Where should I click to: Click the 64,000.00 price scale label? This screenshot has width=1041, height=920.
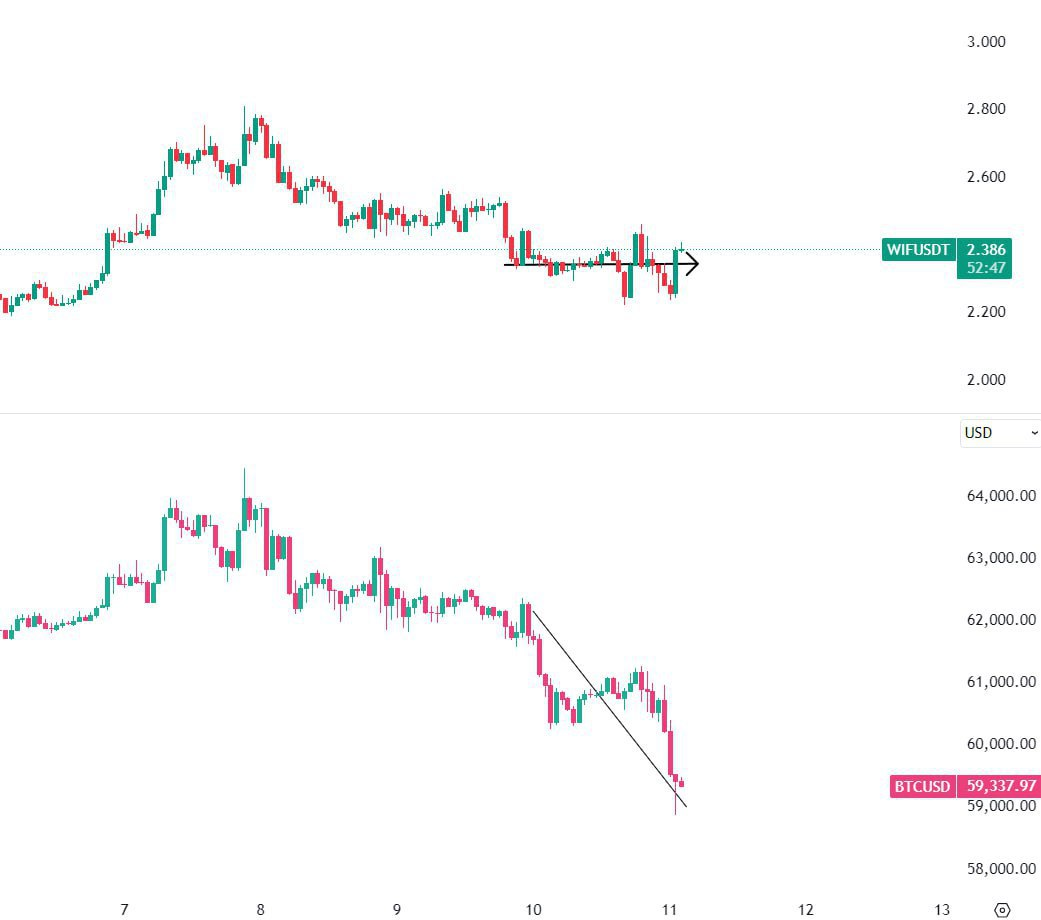(1000, 496)
